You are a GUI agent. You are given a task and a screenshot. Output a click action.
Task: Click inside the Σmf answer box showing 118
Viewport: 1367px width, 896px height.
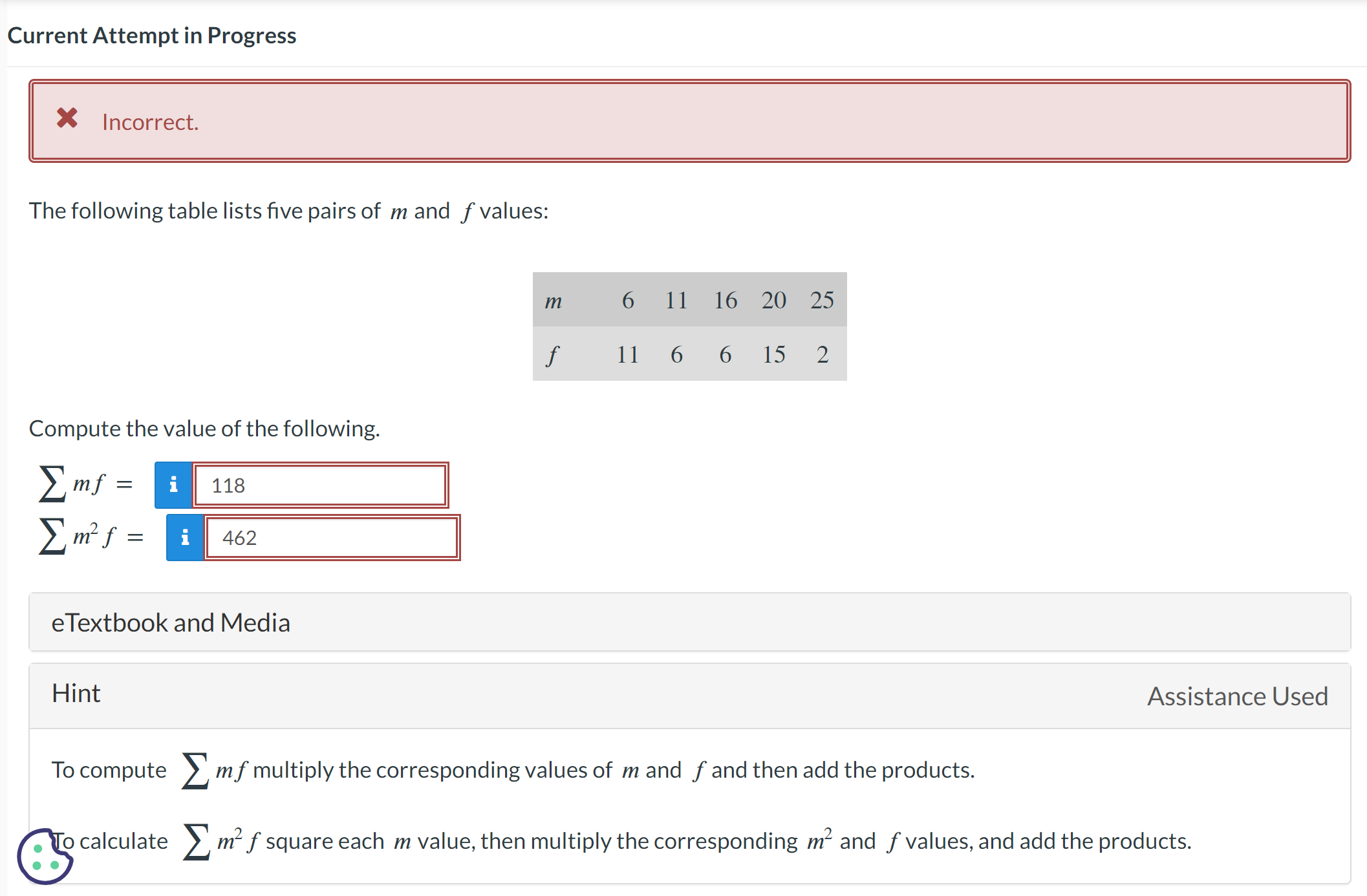coord(320,485)
